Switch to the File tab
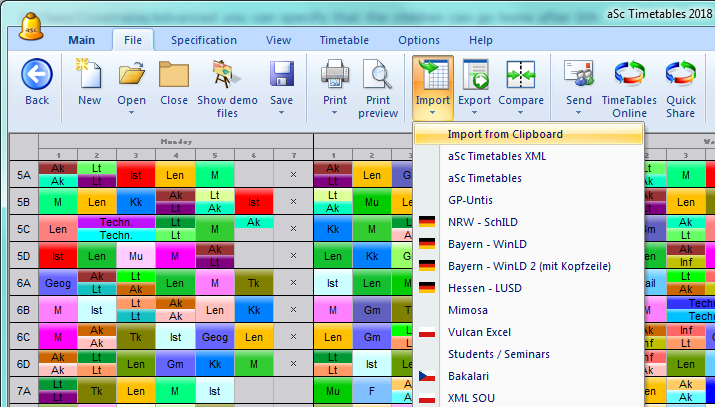 (x=133, y=40)
